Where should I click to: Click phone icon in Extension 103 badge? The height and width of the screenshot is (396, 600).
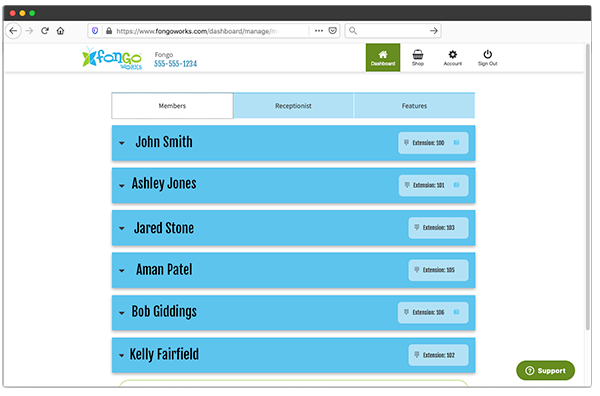click(417, 227)
